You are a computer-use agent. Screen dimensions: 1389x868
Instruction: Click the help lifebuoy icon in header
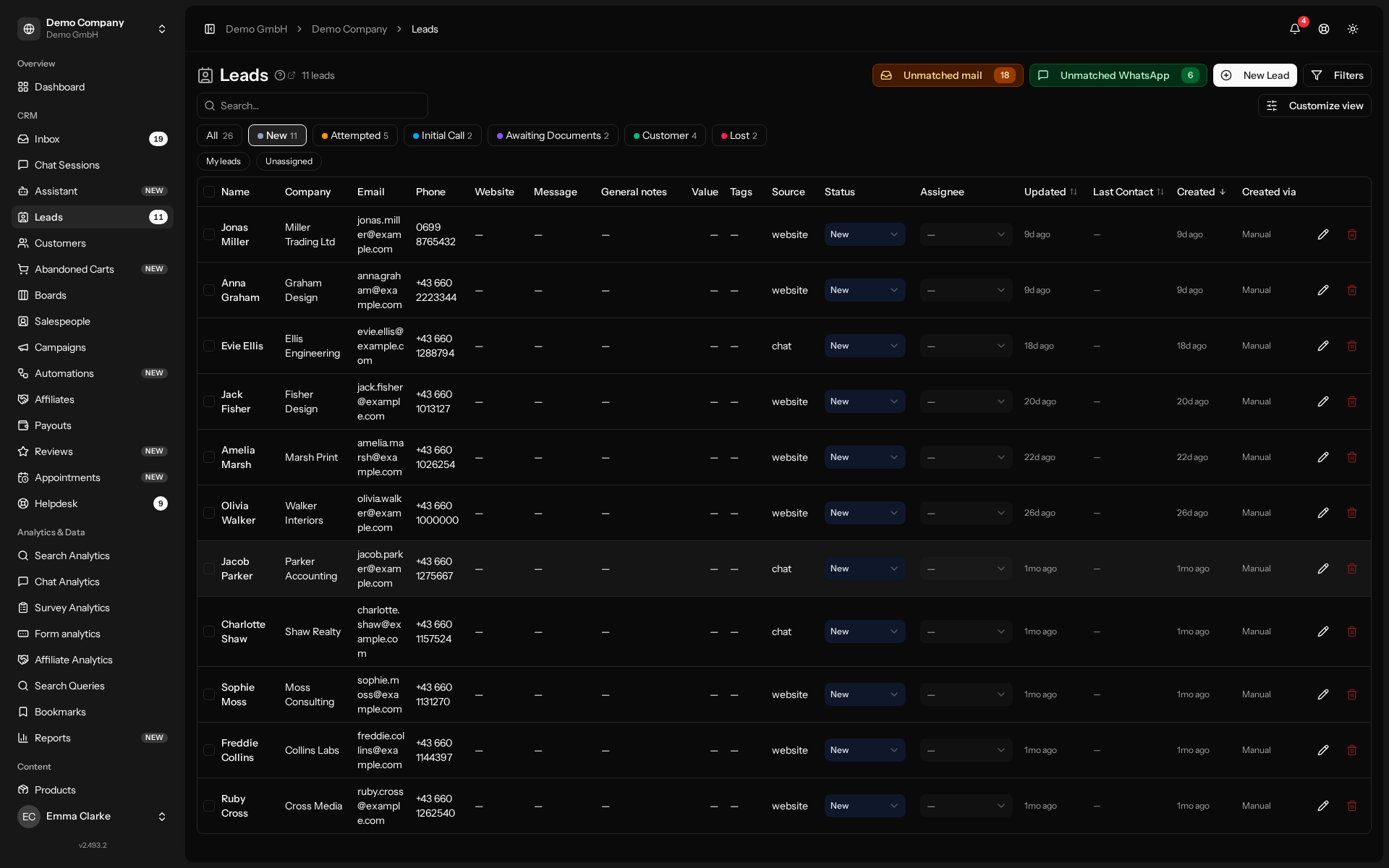[x=1324, y=29]
